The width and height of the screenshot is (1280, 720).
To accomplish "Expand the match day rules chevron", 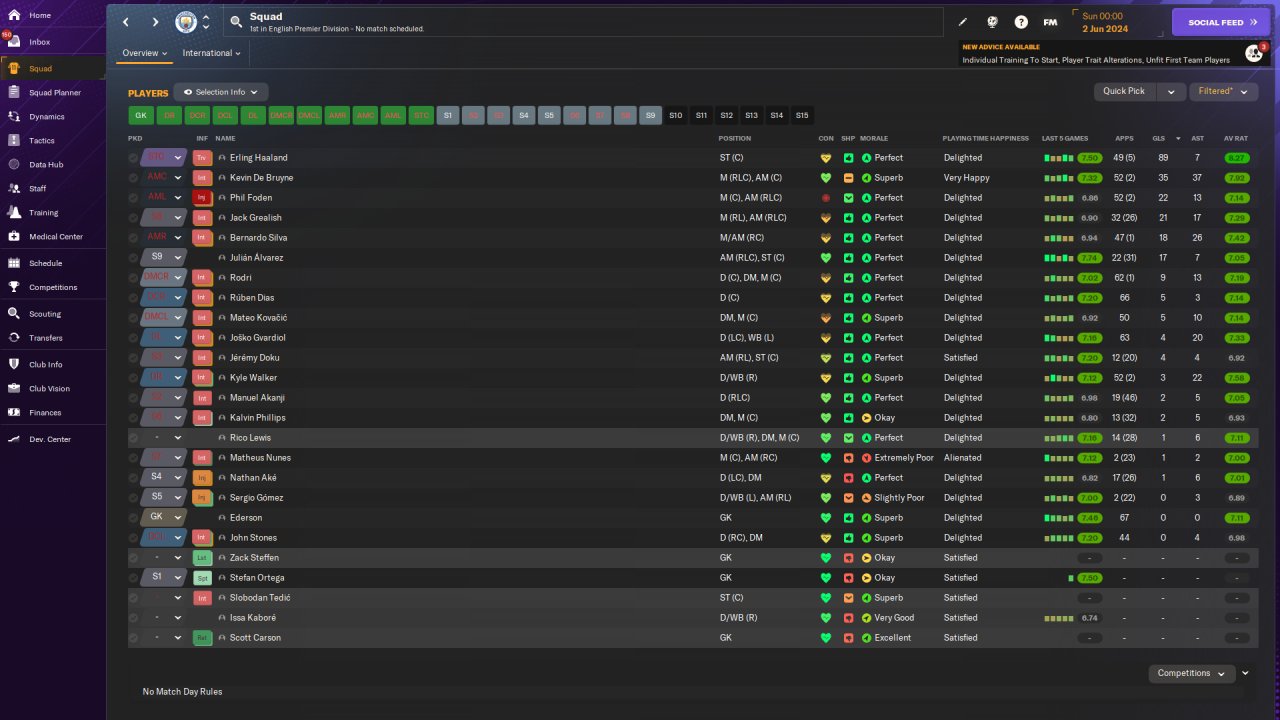I will coord(1245,673).
